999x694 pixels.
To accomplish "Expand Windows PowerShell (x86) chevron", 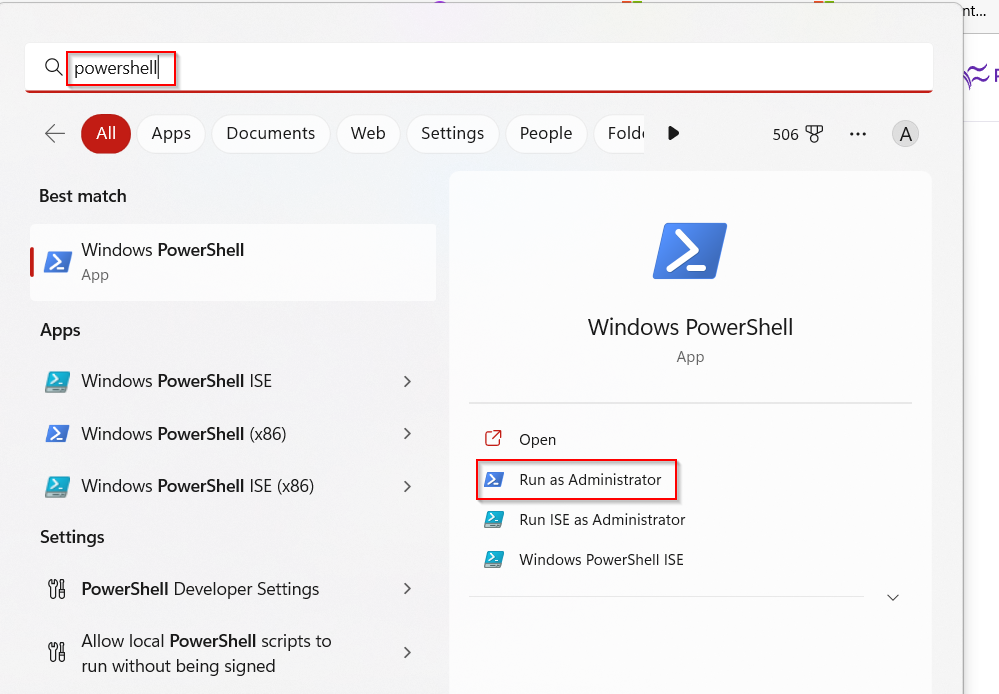I will click(x=407, y=434).
